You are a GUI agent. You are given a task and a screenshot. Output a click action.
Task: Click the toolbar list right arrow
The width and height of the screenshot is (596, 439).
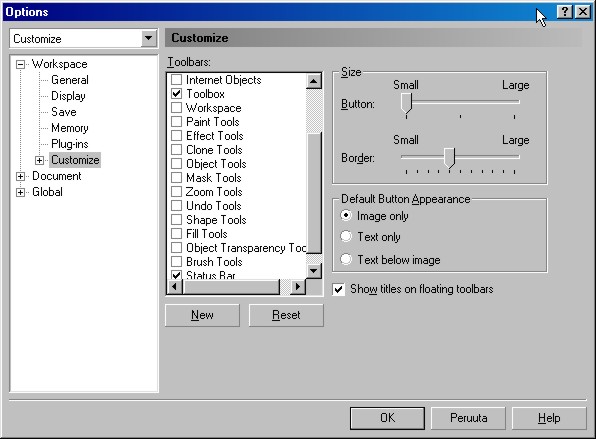pos(298,287)
